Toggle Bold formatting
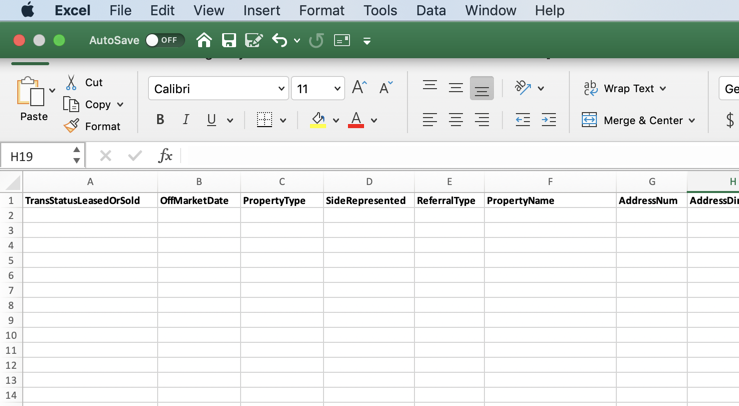The width and height of the screenshot is (739, 406). (160, 120)
